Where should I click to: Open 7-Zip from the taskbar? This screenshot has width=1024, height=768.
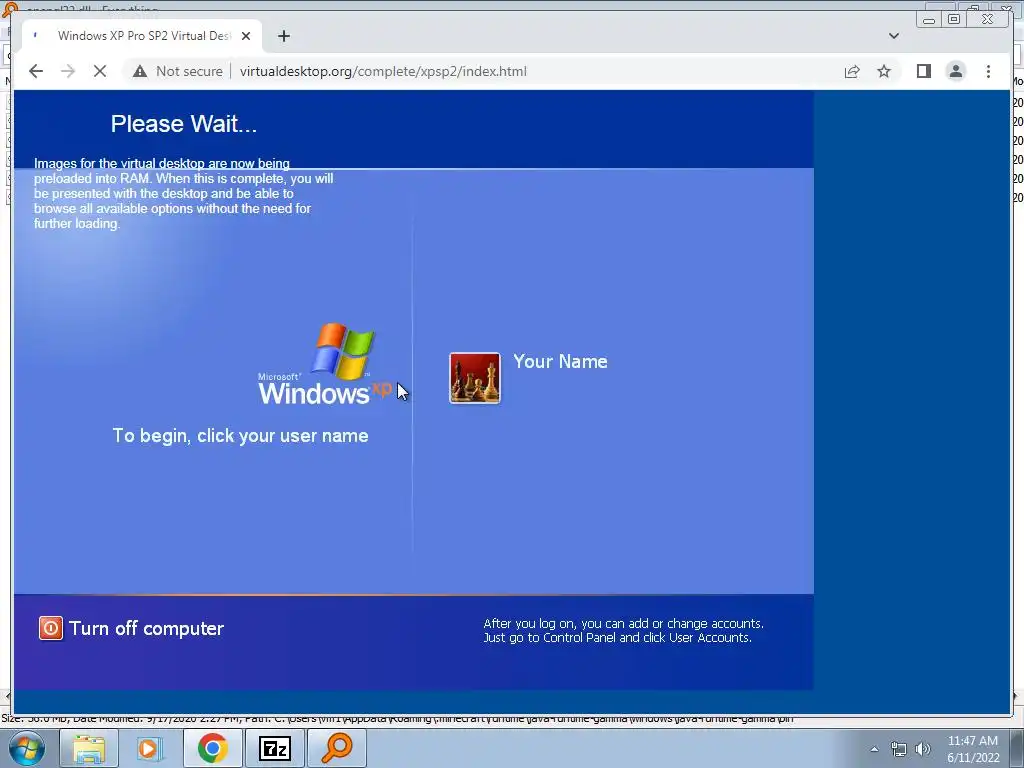coord(274,748)
